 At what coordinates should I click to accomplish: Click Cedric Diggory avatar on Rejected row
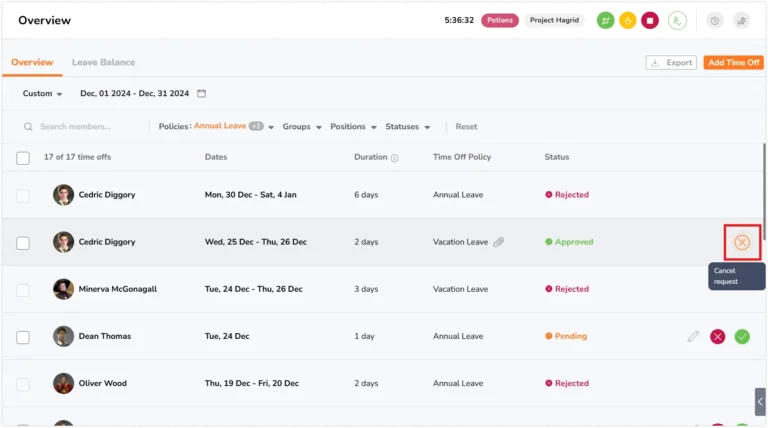(x=63, y=195)
